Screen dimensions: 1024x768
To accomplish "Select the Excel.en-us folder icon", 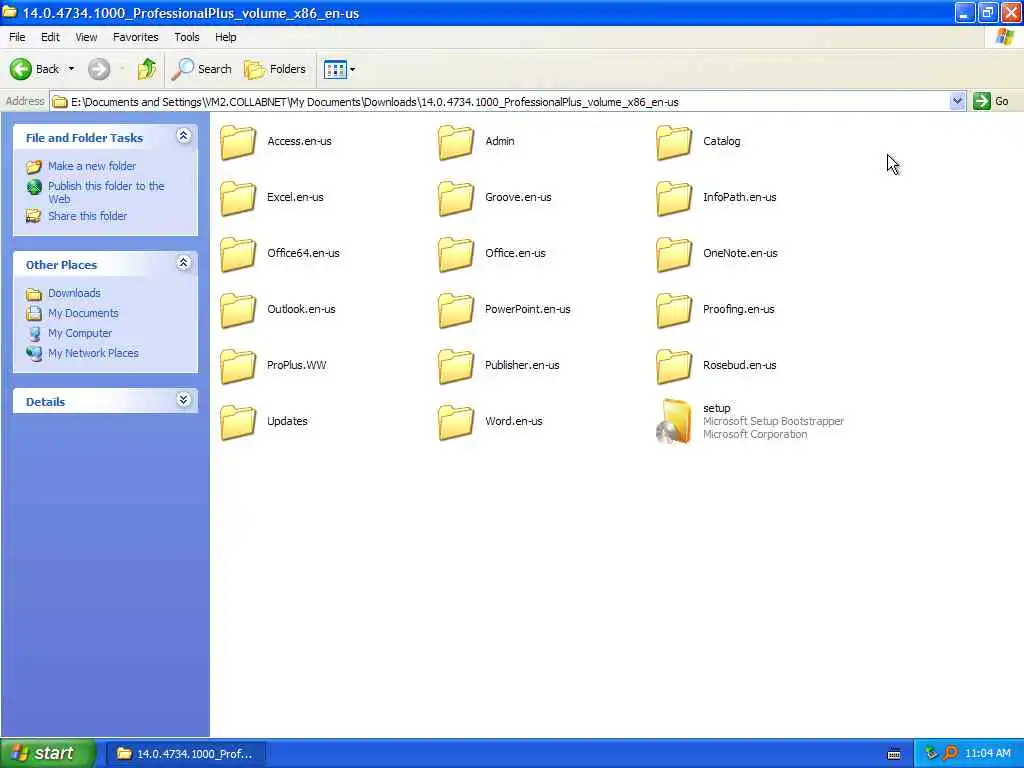I will coord(238,198).
